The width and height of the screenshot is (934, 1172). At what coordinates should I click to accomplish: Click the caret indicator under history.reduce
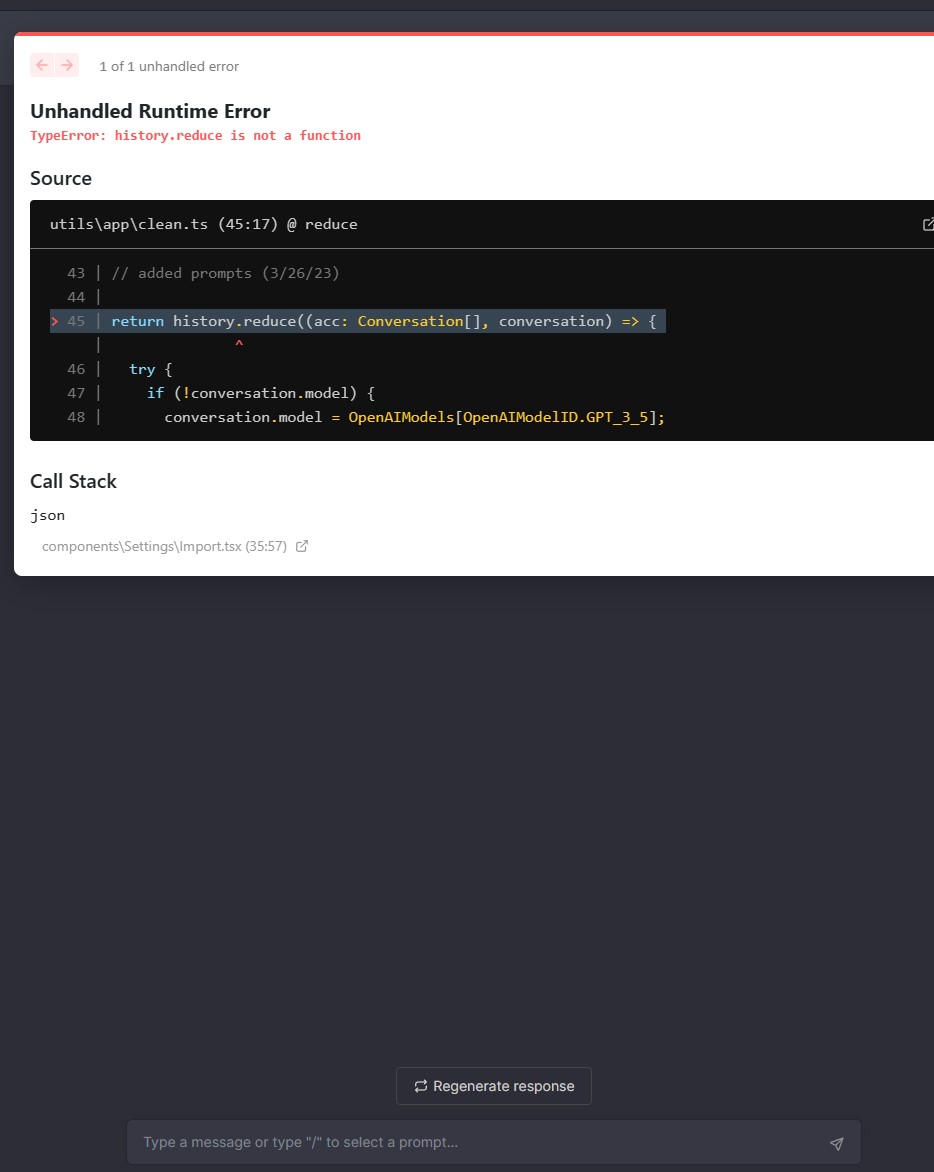pos(239,344)
